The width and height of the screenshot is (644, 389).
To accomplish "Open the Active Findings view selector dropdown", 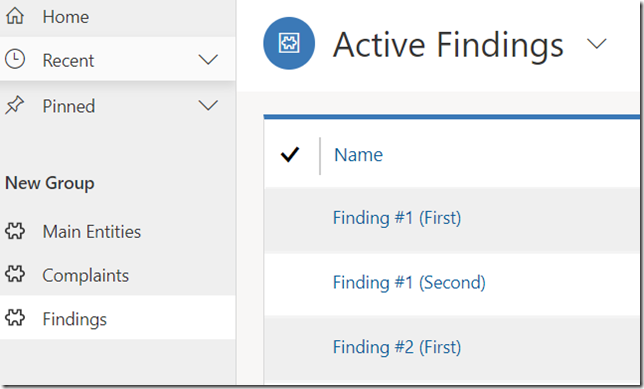I will coord(596,44).
